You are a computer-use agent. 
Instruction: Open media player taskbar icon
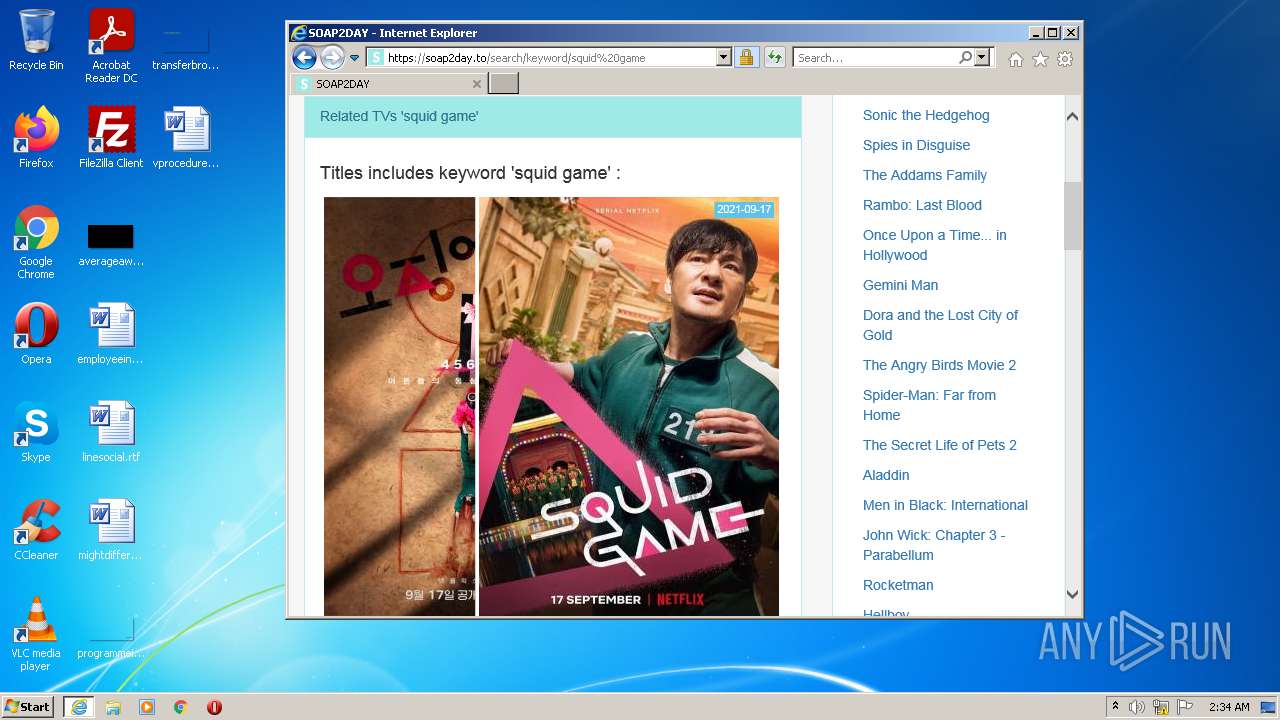[147, 707]
